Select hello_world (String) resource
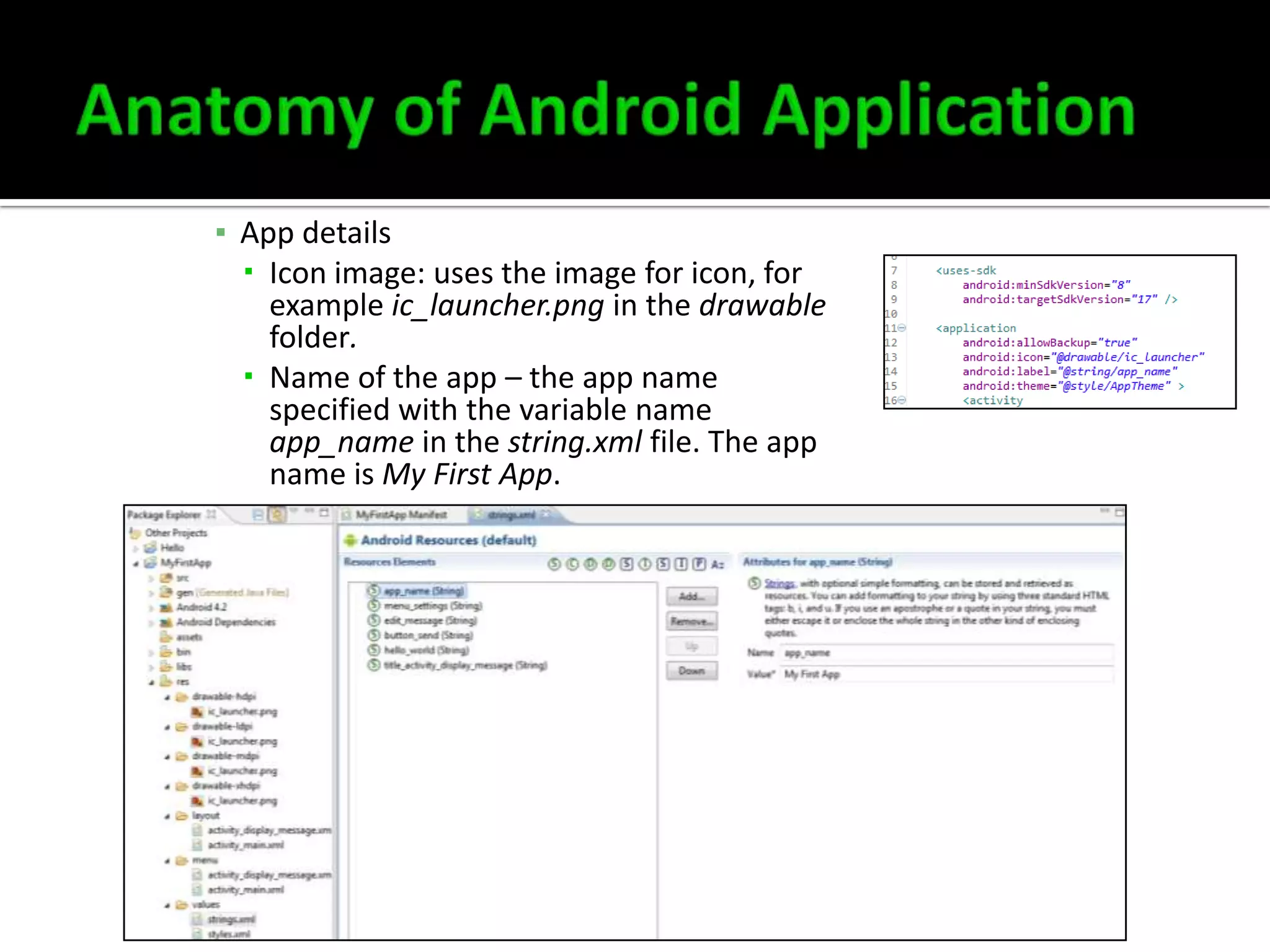 (x=427, y=651)
